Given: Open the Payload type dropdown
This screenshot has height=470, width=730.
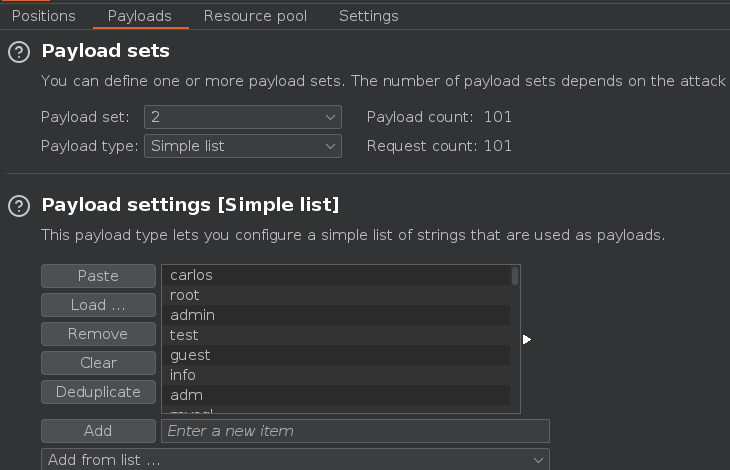Looking at the screenshot, I should 243,146.
